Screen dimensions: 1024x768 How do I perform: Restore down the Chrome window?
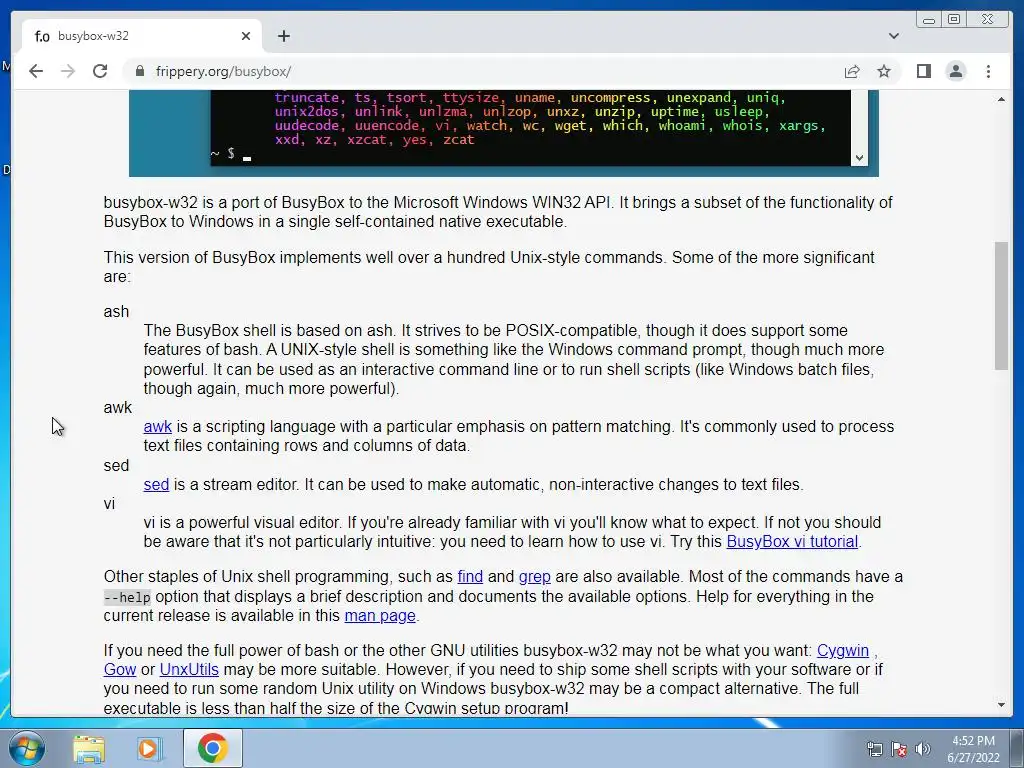pos(954,20)
